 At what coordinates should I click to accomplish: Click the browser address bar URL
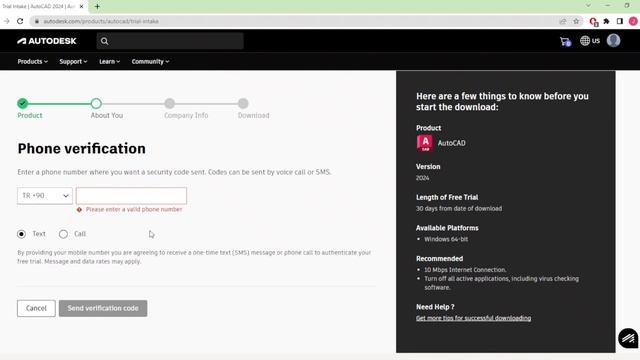tap(101, 21)
